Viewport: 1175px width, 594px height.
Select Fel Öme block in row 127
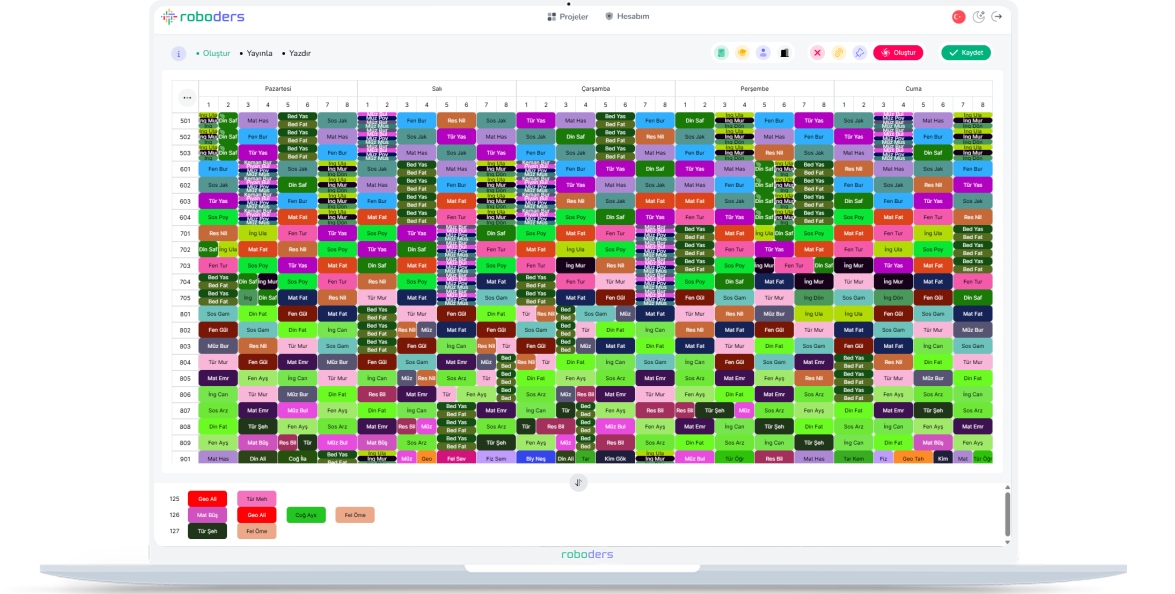(x=257, y=531)
